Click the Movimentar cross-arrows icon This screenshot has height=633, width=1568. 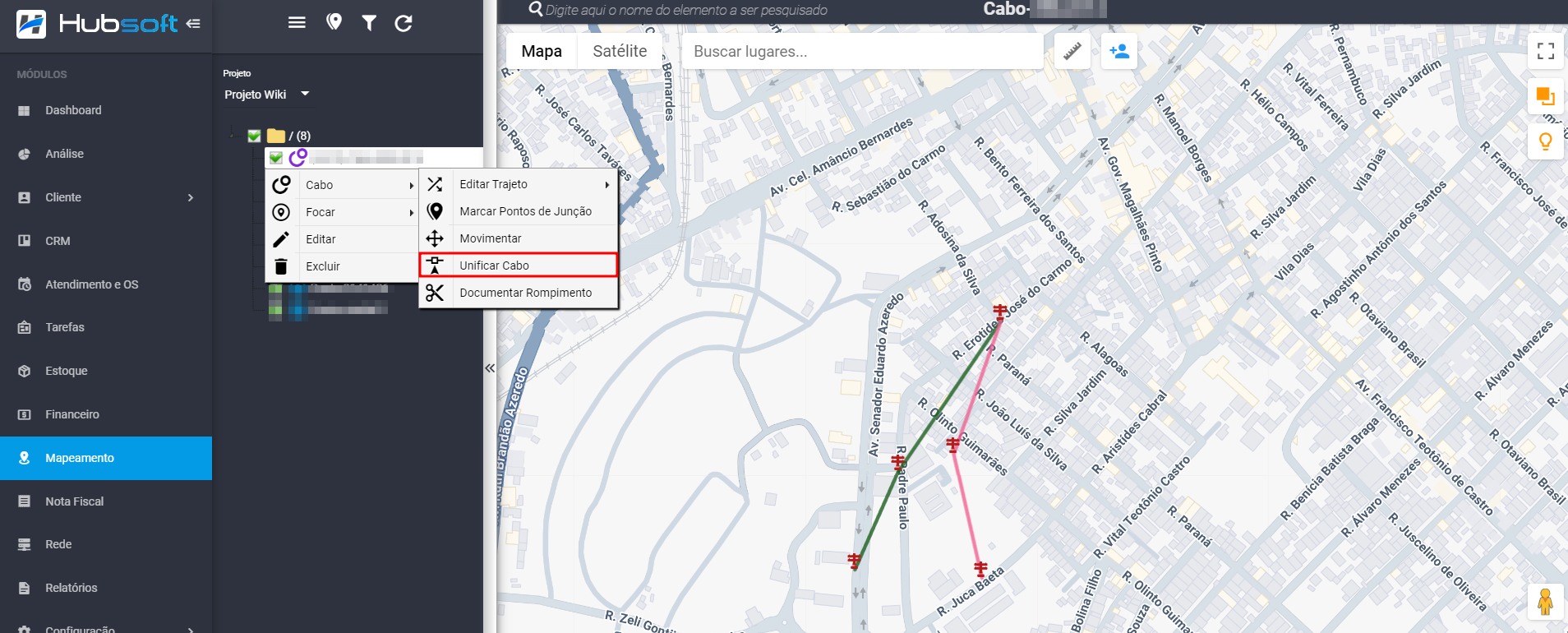(x=435, y=238)
